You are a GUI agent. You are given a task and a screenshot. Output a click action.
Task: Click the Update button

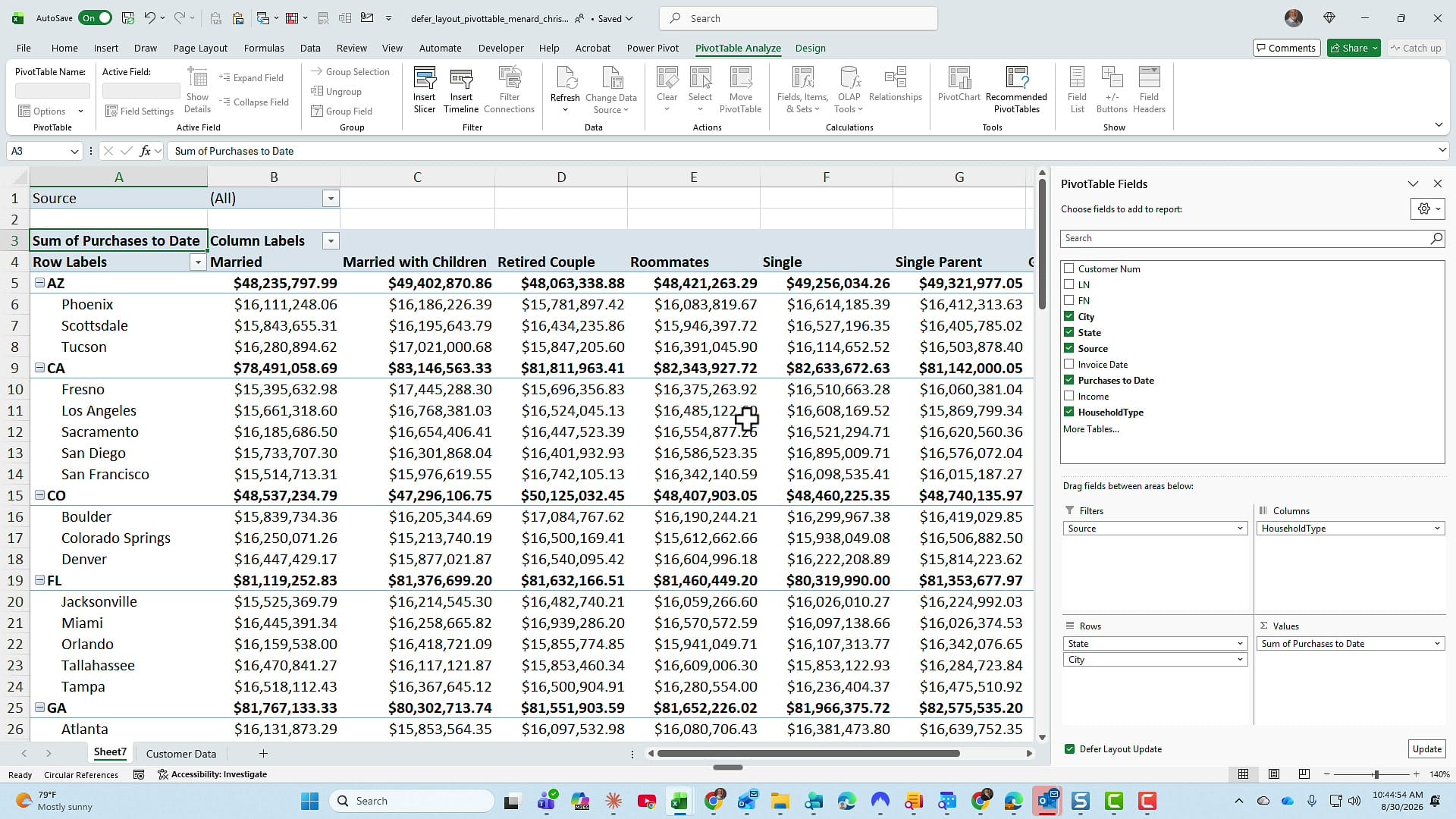1427,749
